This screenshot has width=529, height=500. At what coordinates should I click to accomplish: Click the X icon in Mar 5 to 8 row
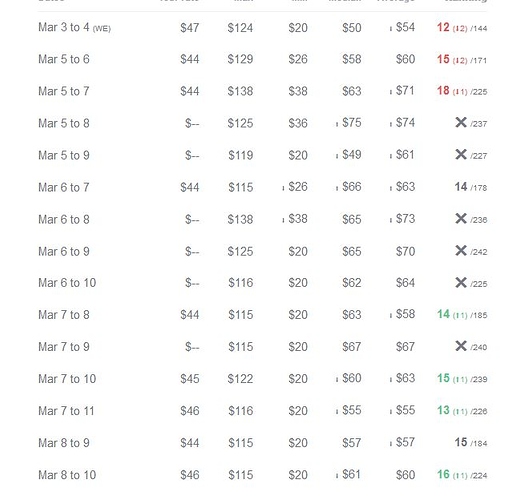pos(461,122)
